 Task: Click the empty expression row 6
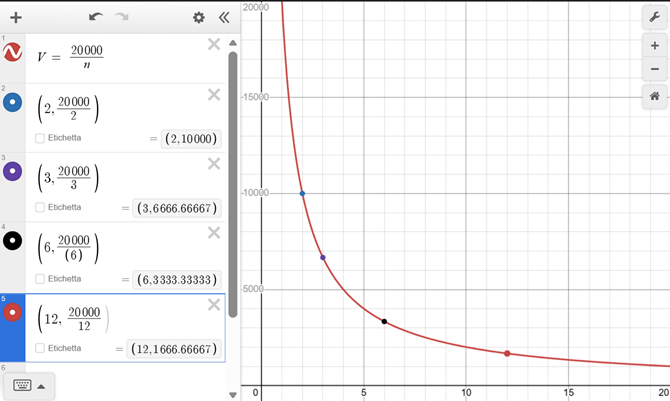pyautogui.click(x=120, y=369)
